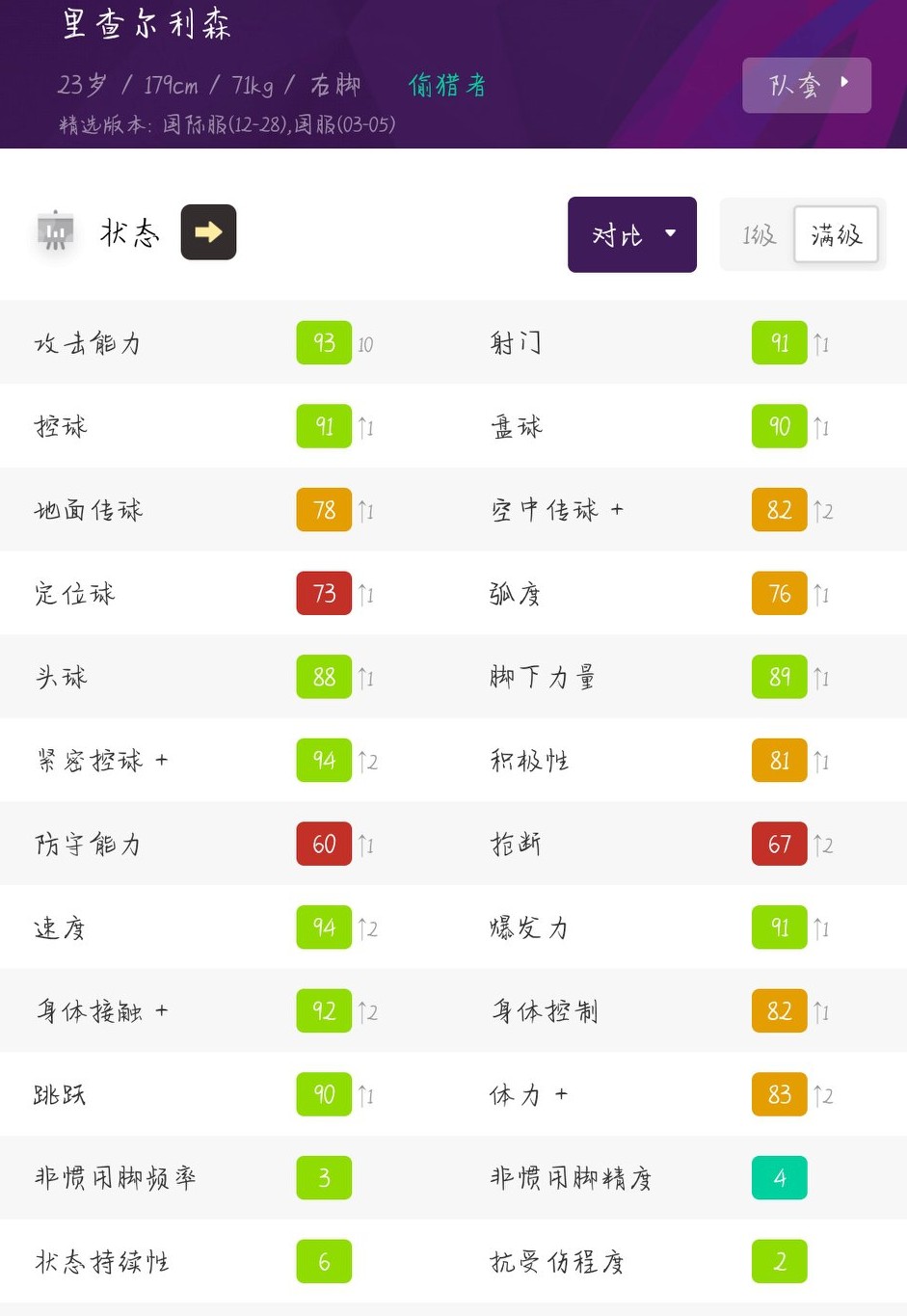Click the green 93 攻击能力 rating badge
This screenshot has height=1316, width=907.
(324, 343)
